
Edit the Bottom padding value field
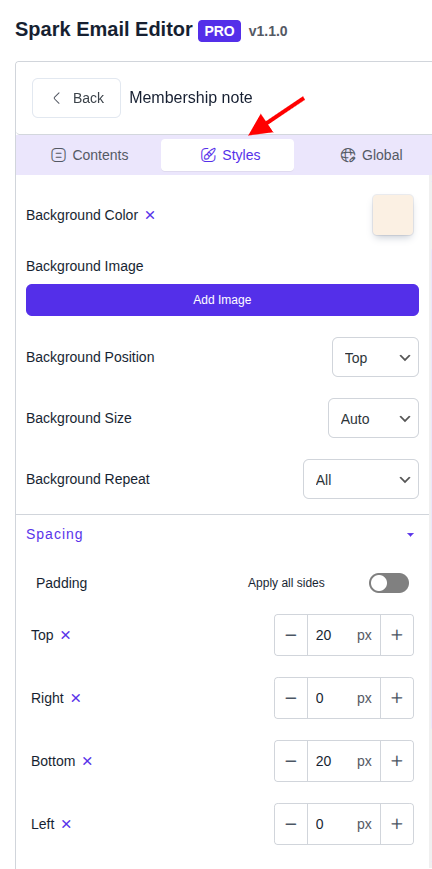tap(344, 761)
